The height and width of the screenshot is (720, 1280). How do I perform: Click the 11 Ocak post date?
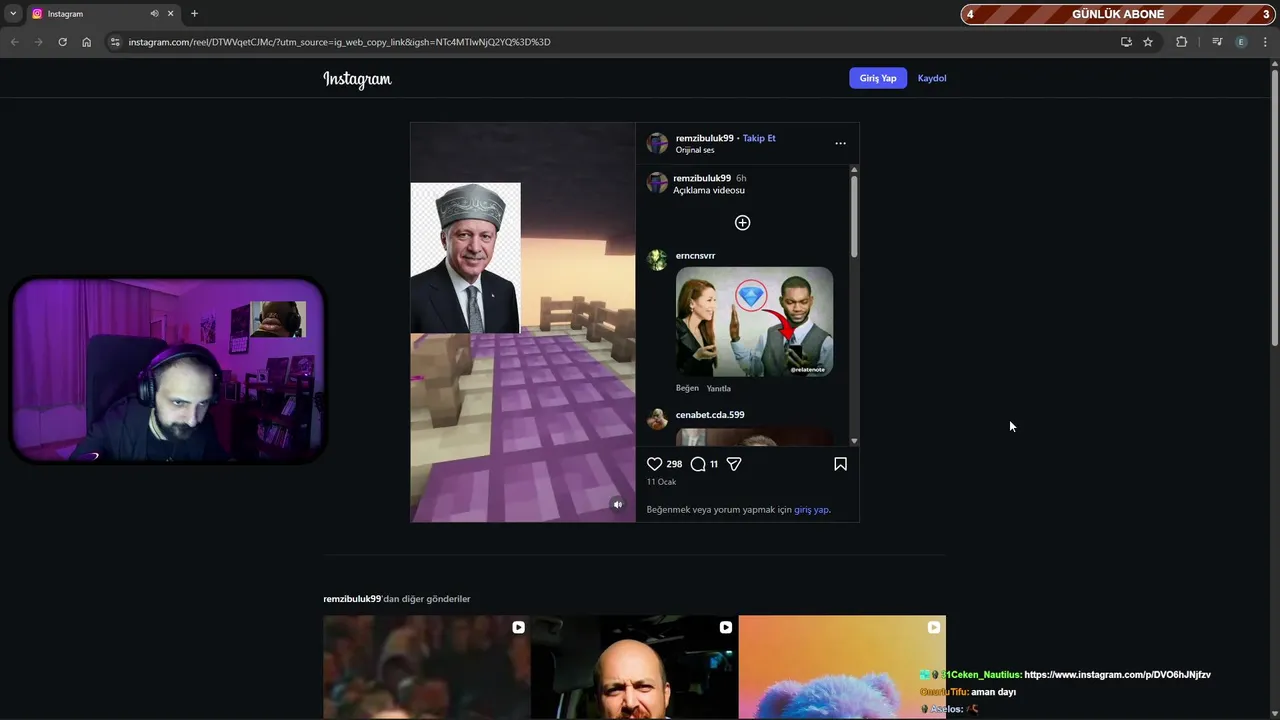(661, 482)
